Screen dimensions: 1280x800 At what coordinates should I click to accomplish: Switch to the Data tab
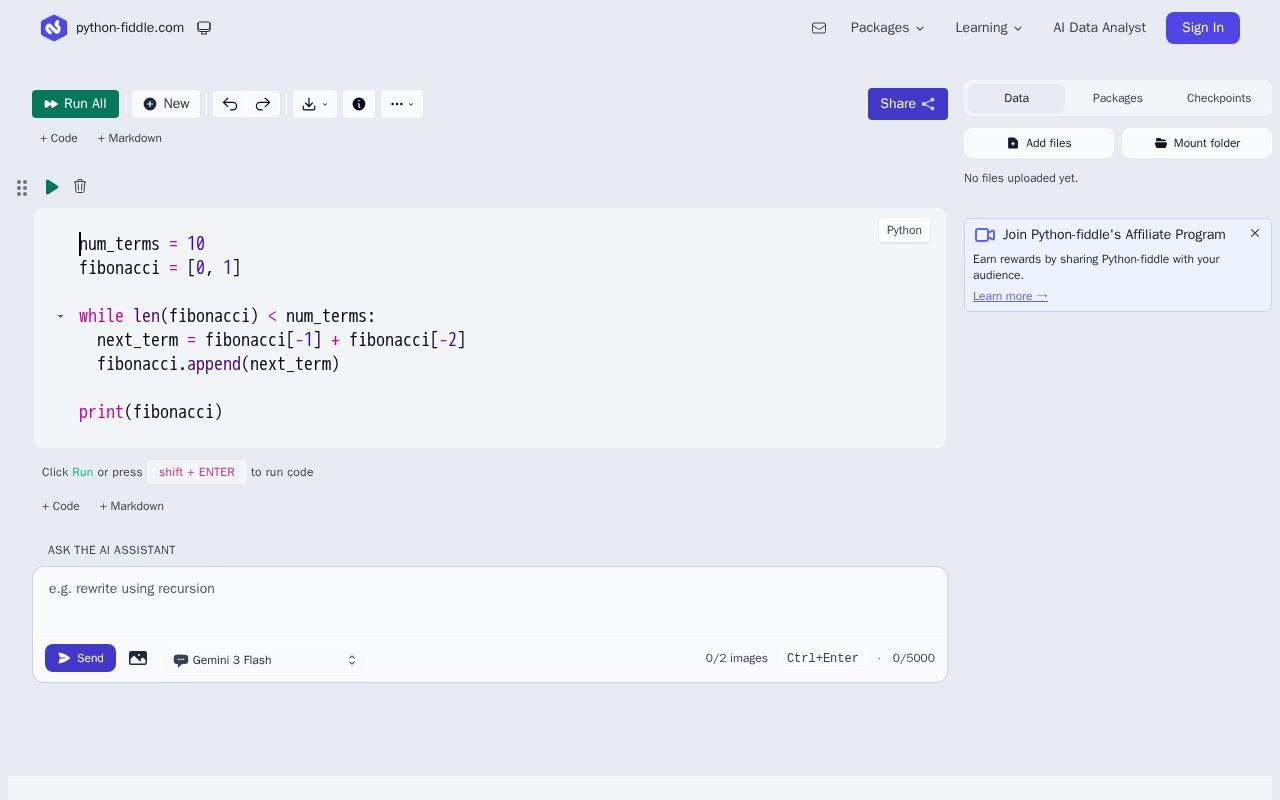click(x=1016, y=98)
